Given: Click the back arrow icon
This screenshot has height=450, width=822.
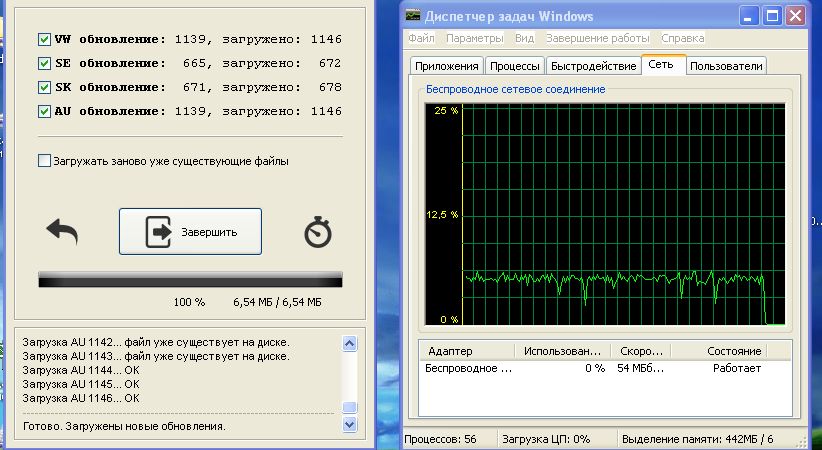Looking at the screenshot, I should pos(62,232).
